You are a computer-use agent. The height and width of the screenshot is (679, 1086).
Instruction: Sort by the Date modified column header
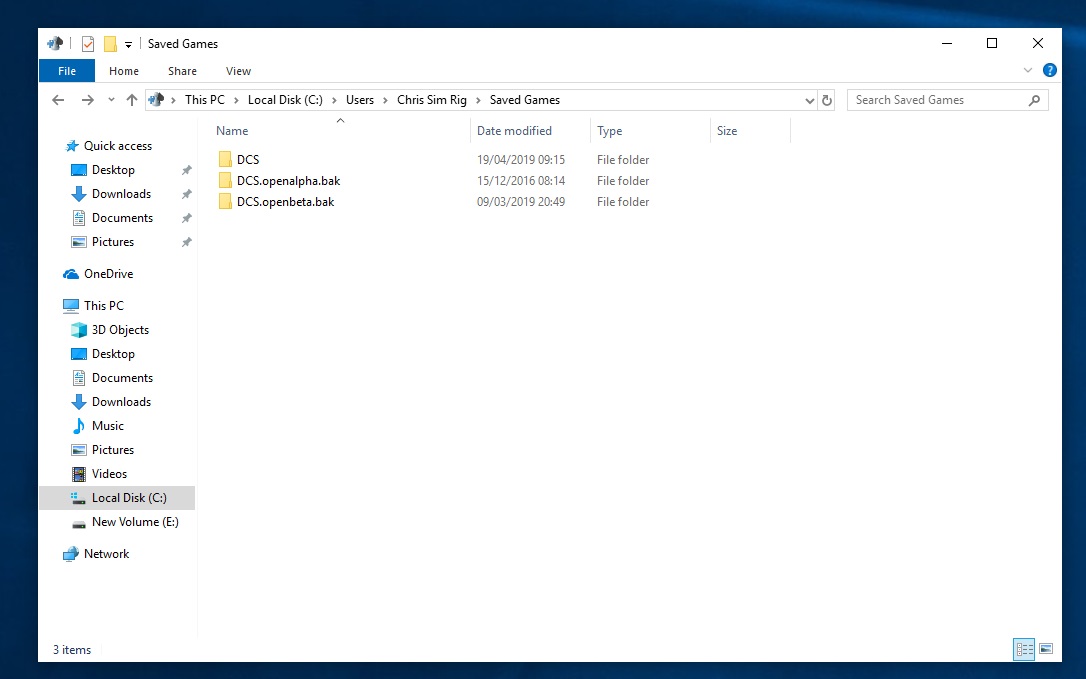[515, 131]
